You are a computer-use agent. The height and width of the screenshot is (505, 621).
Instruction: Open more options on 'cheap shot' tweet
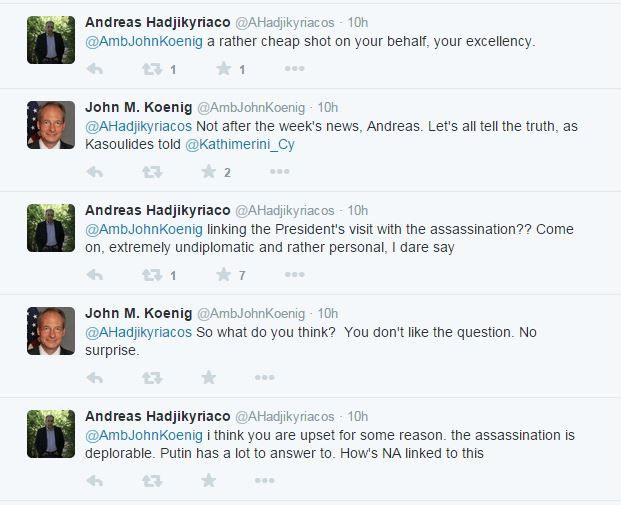[294, 69]
